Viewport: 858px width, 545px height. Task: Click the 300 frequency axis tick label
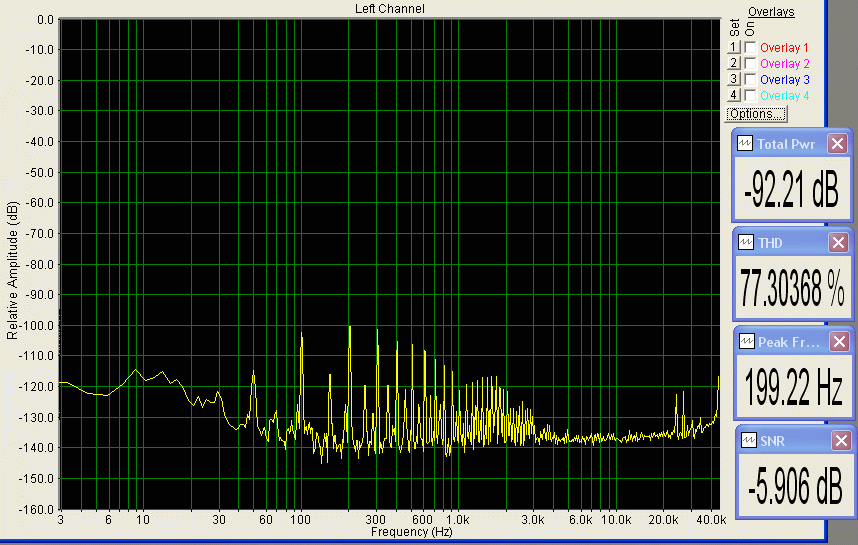375,519
